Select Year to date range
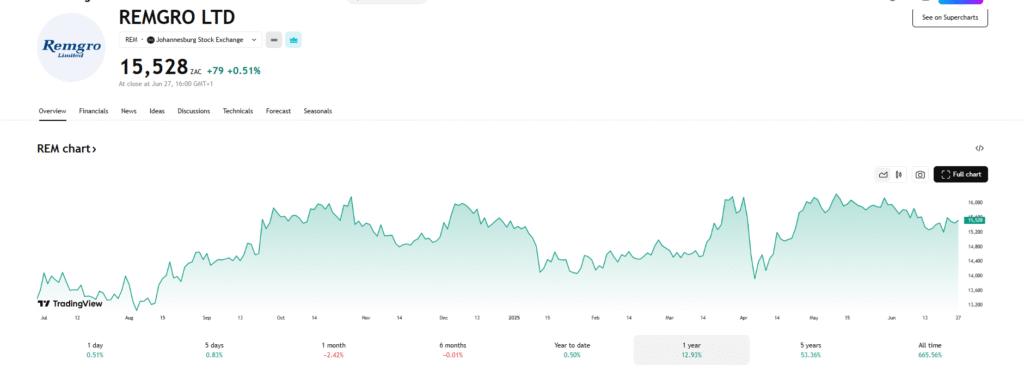Screen dimensions: 1024x384 tap(571, 349)
